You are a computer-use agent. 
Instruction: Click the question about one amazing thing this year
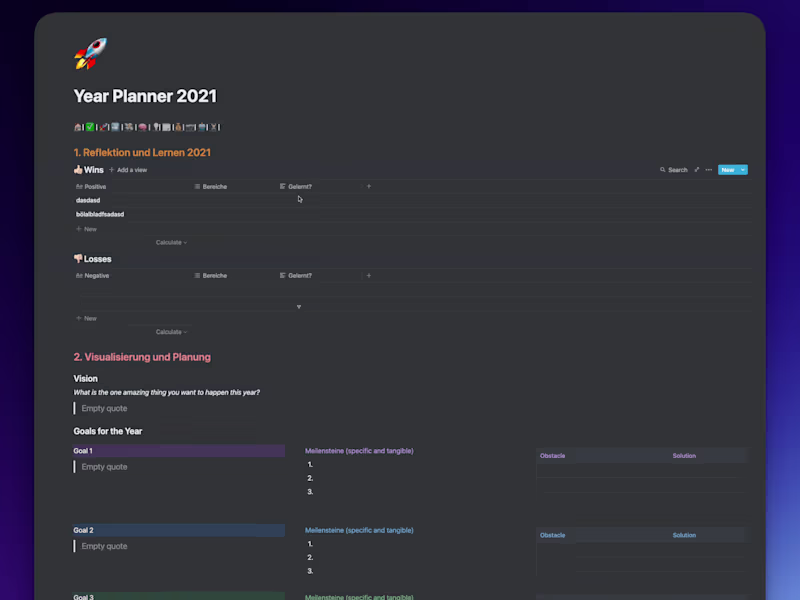pyautogui.click(x=167, y=392)
